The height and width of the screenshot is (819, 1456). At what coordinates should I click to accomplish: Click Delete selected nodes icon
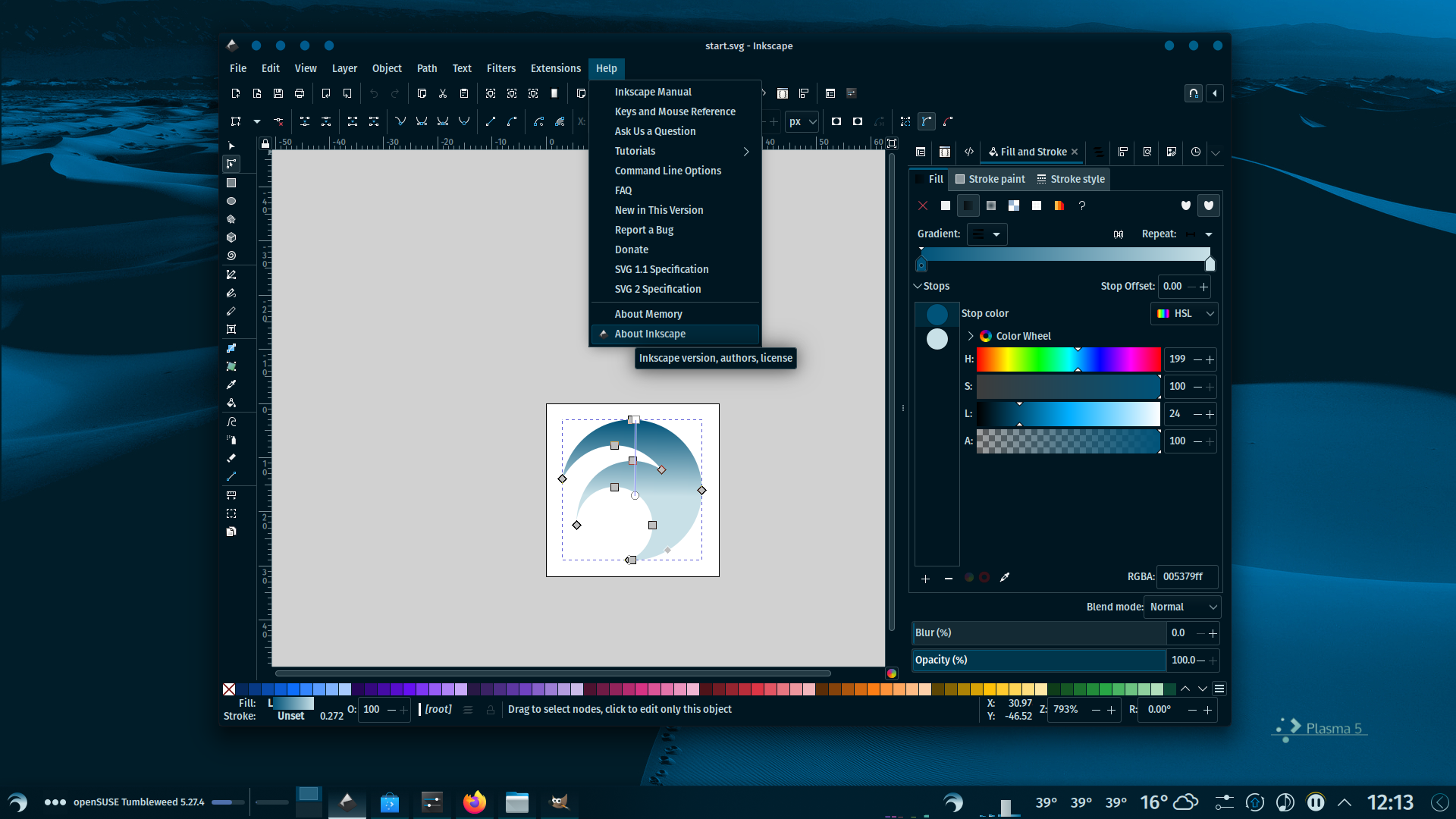[x=278, y=121]
